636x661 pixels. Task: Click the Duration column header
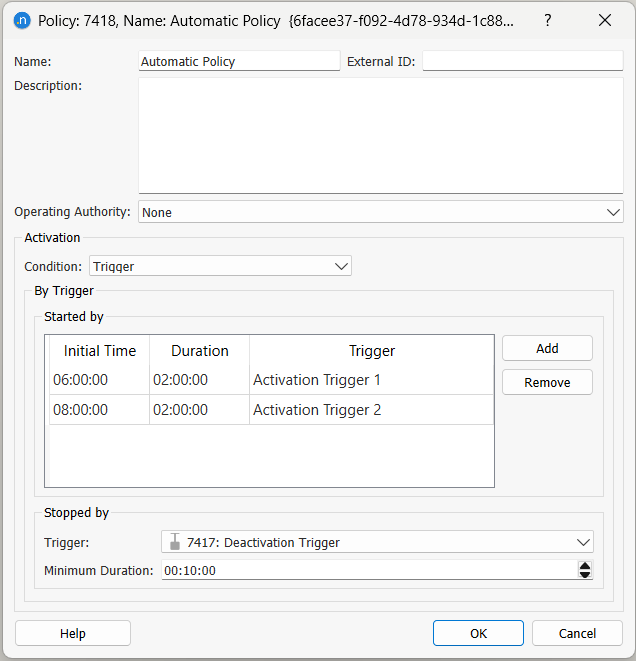(199, 351)
